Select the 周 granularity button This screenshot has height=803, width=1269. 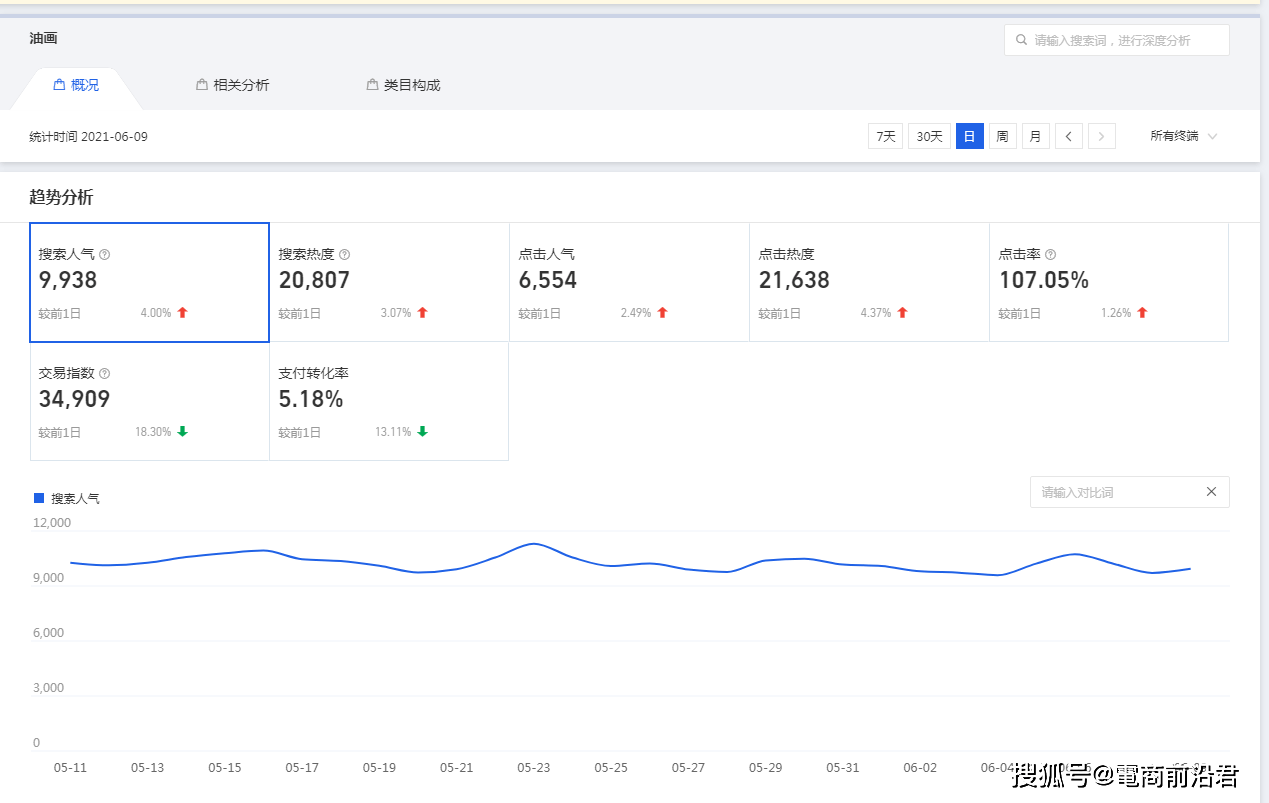coord(1002,136)
